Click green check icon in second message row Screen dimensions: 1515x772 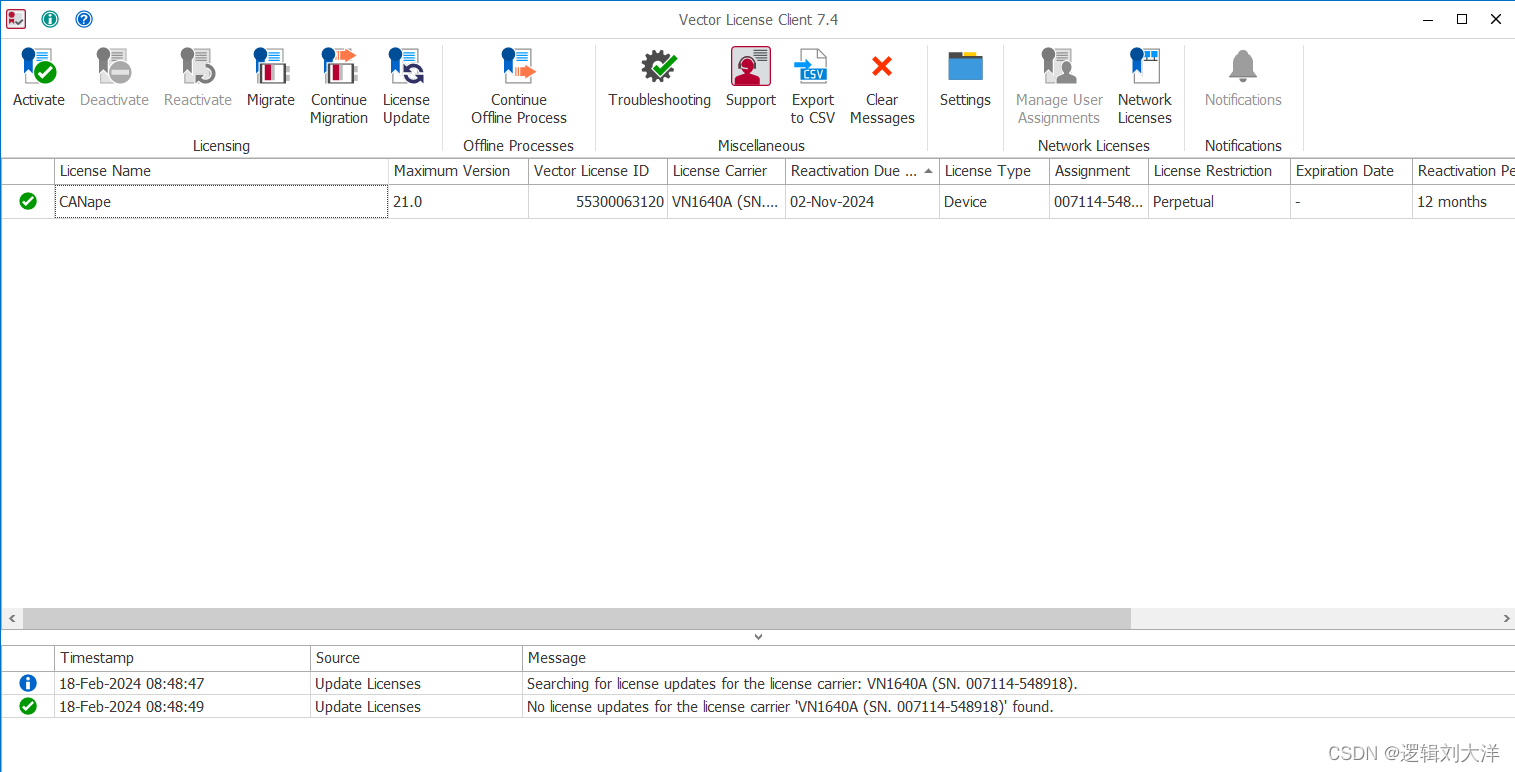(28, 706)
